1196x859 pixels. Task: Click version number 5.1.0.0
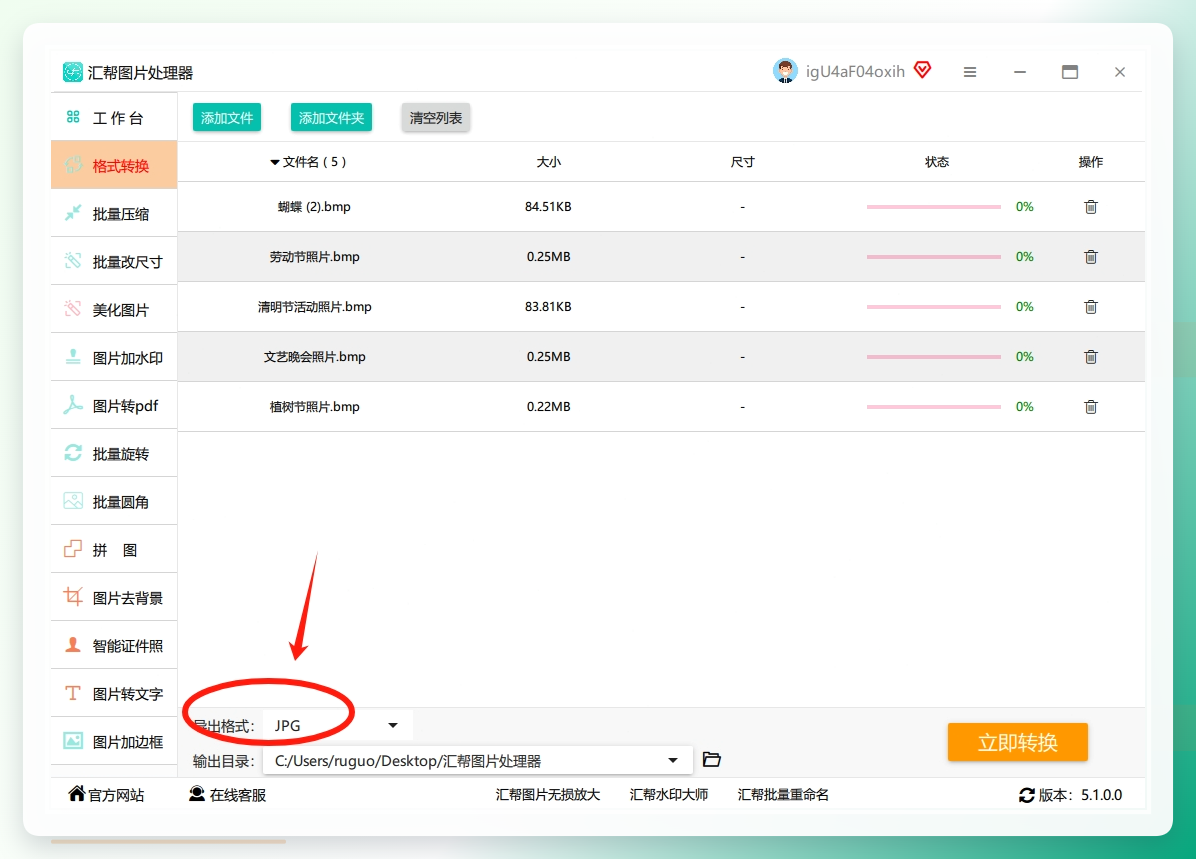tap(1101, 795)
